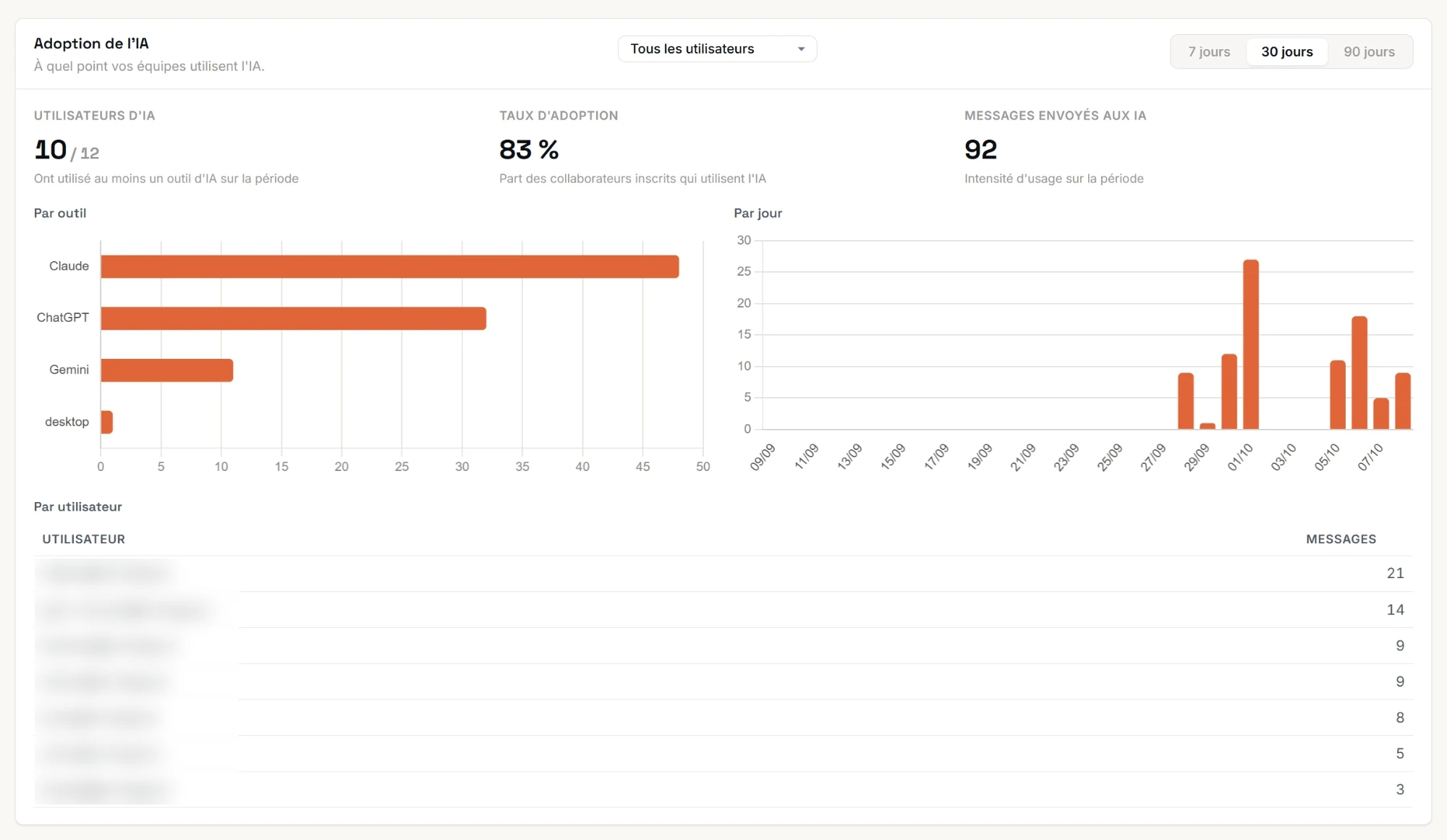Click the 07/10 date label on Par jour axis
Screen dimensions: 1447x840
[1370, 457]
